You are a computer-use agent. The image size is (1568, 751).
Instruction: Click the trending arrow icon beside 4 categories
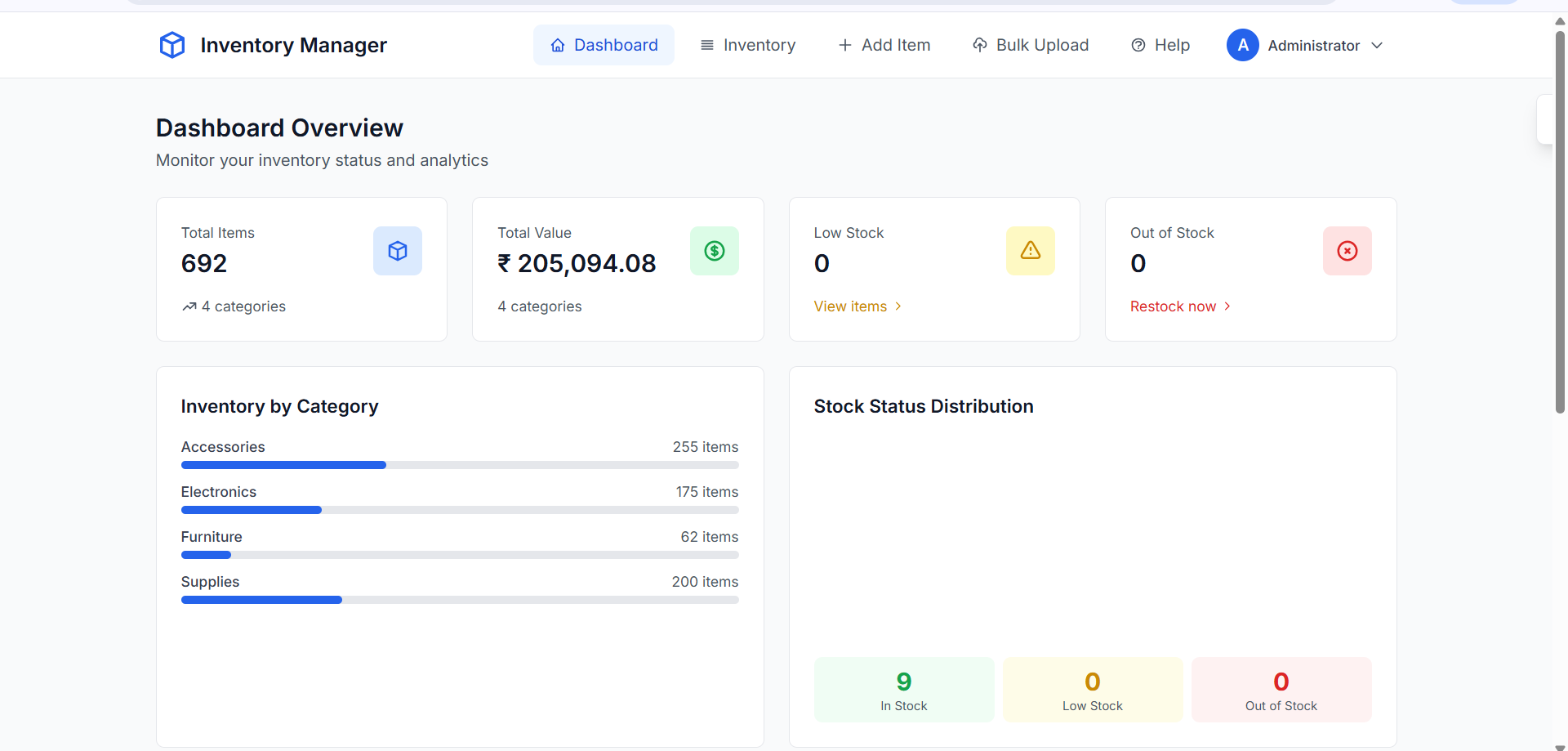coord(189,306)
